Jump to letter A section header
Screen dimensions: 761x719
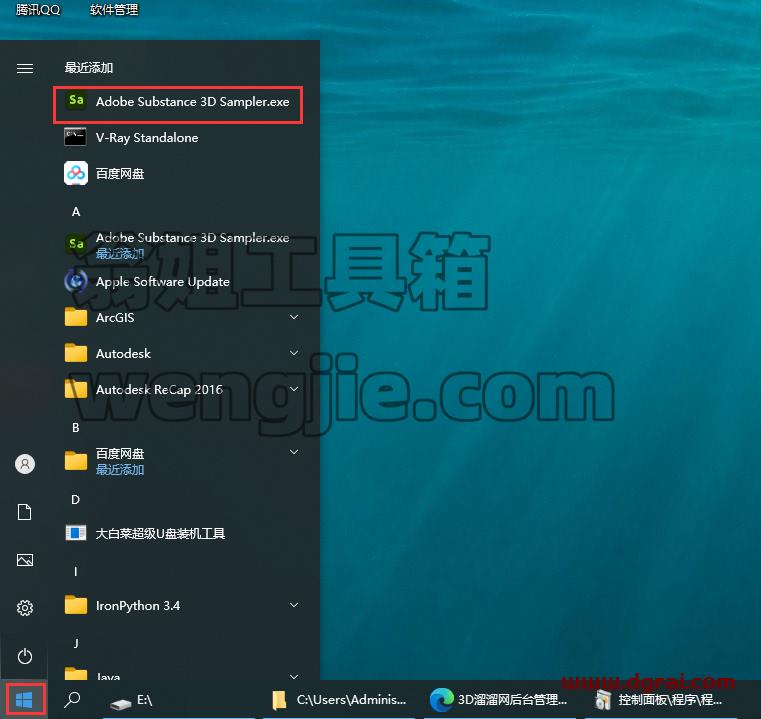point(76,212)
